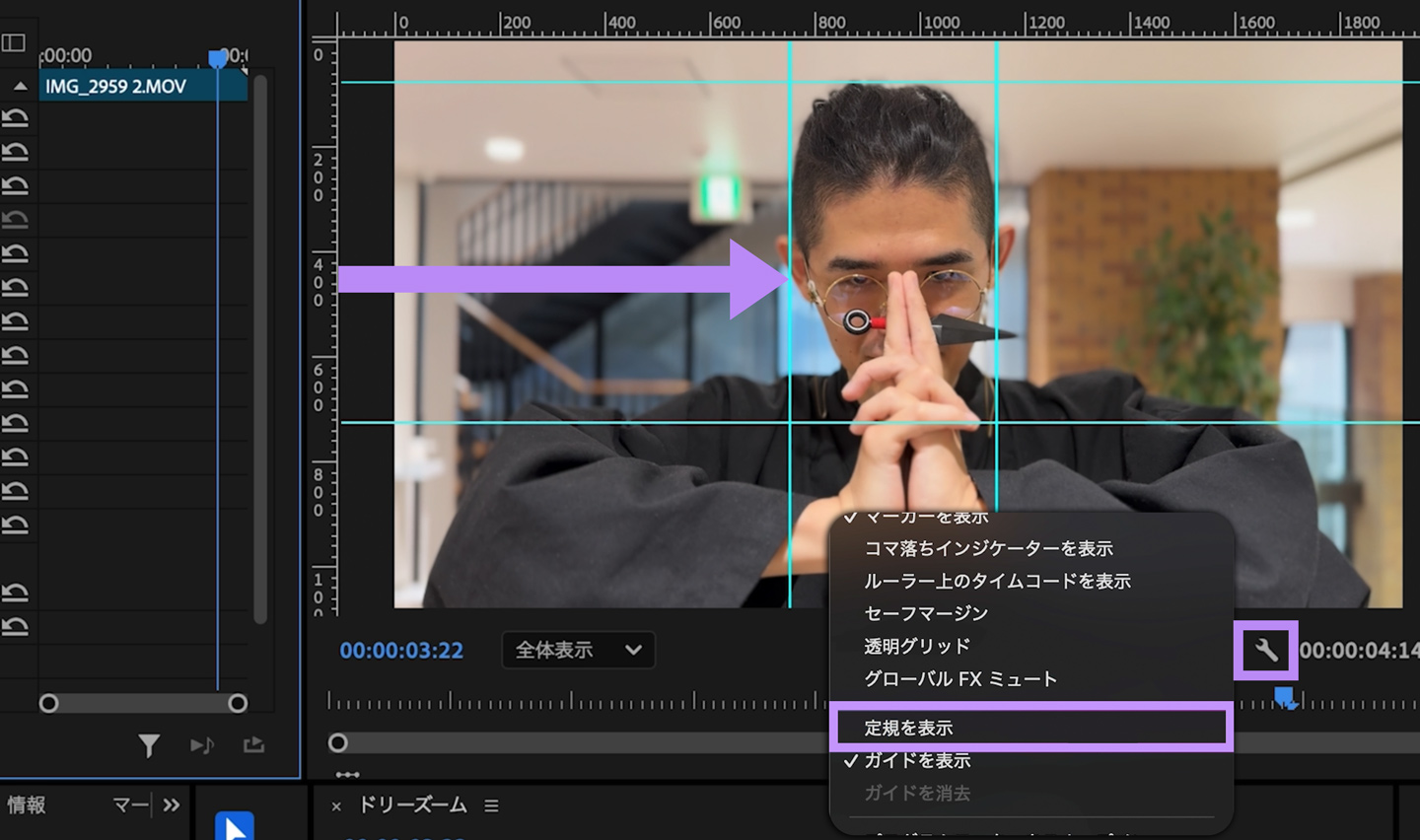Click the anchor point circle on the video
The image size is (1420, 840).
(x=857, y=320)
